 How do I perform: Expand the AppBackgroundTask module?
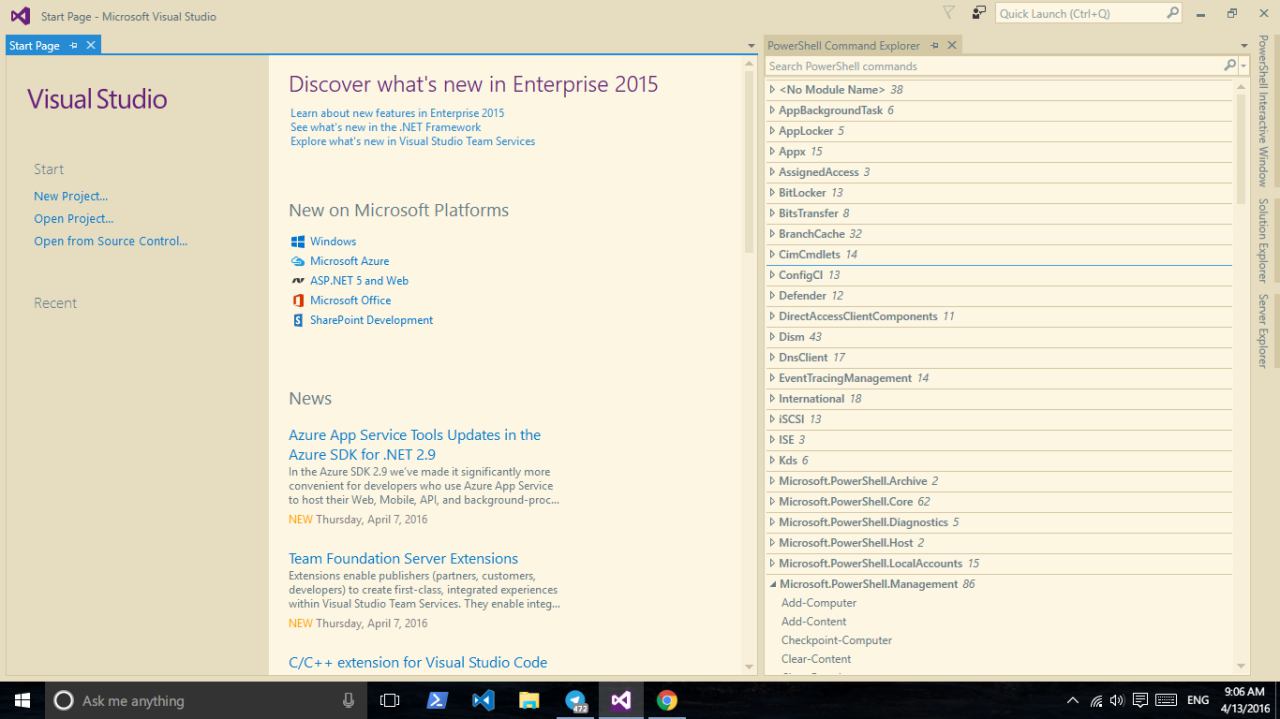point(772,110)
